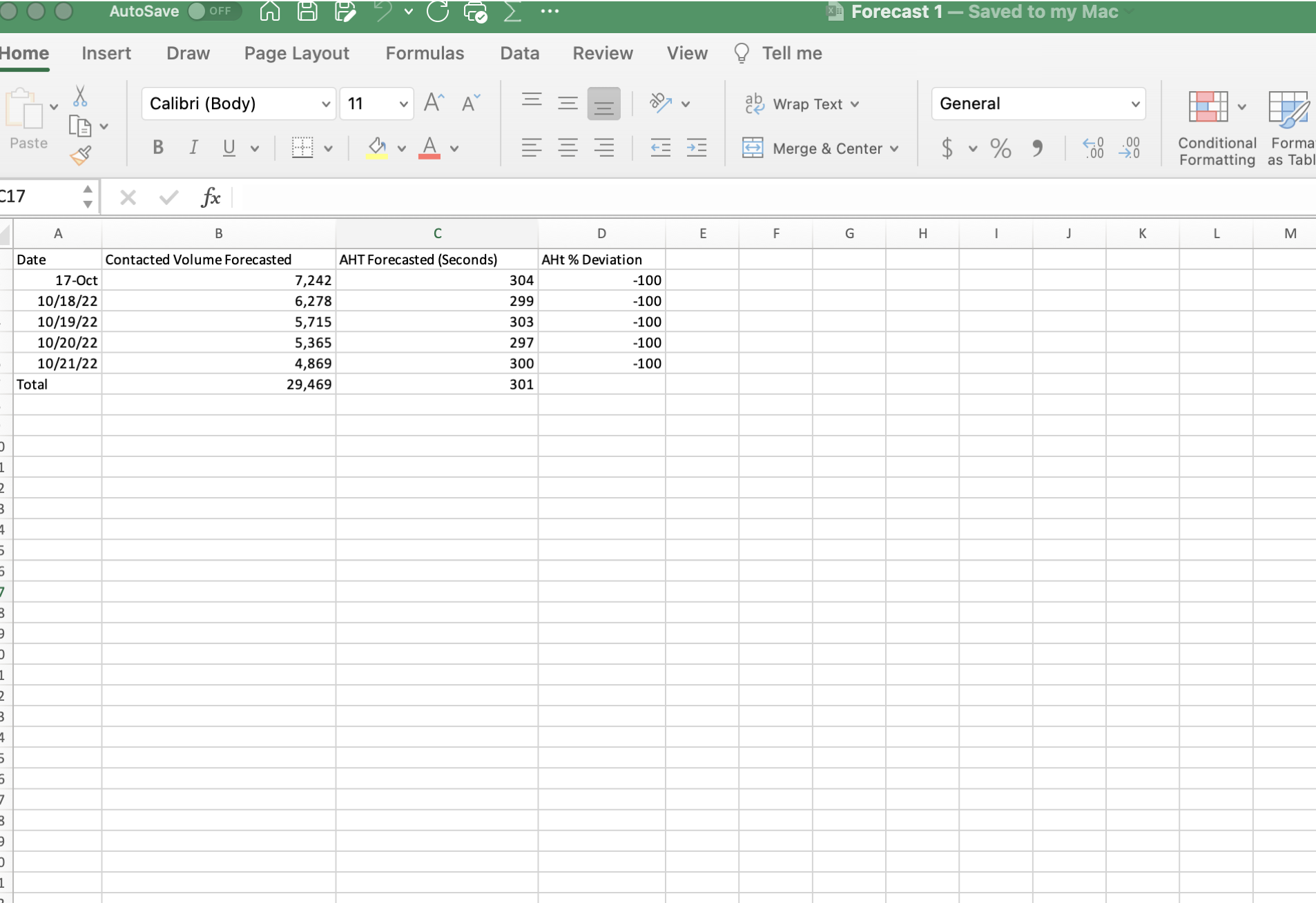Apply the Format Painter
This screenshot has height=903, width=1316.
click(81, 155)
